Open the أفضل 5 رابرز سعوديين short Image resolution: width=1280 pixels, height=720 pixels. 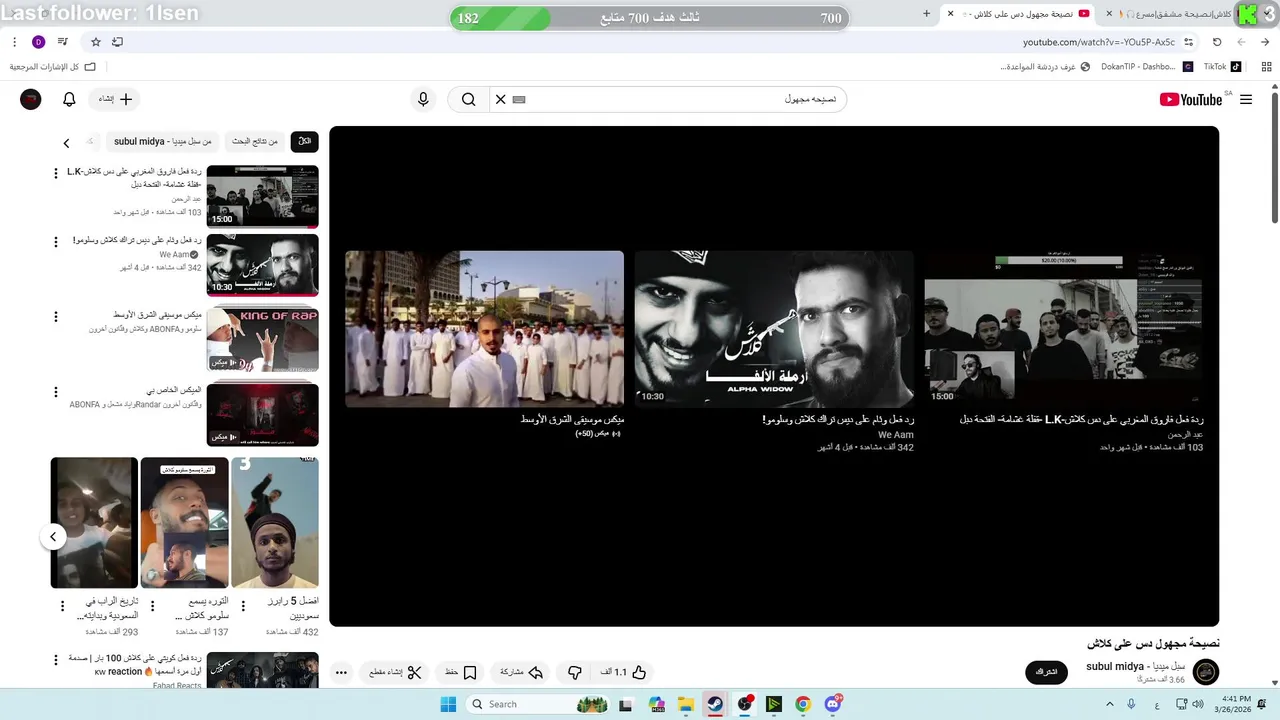(275, 522)
